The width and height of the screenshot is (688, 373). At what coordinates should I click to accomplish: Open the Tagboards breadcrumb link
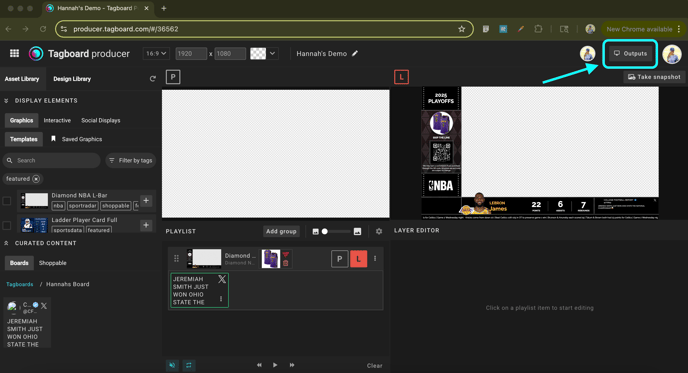click(20, 284)
